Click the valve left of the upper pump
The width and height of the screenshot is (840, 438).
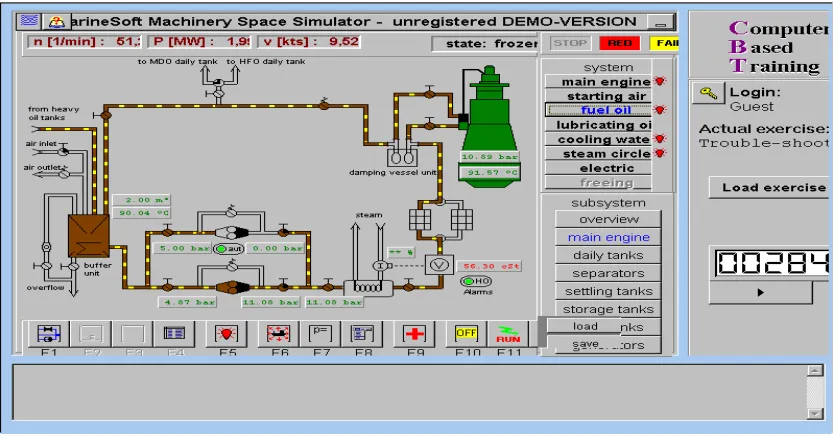coord(168,232)
